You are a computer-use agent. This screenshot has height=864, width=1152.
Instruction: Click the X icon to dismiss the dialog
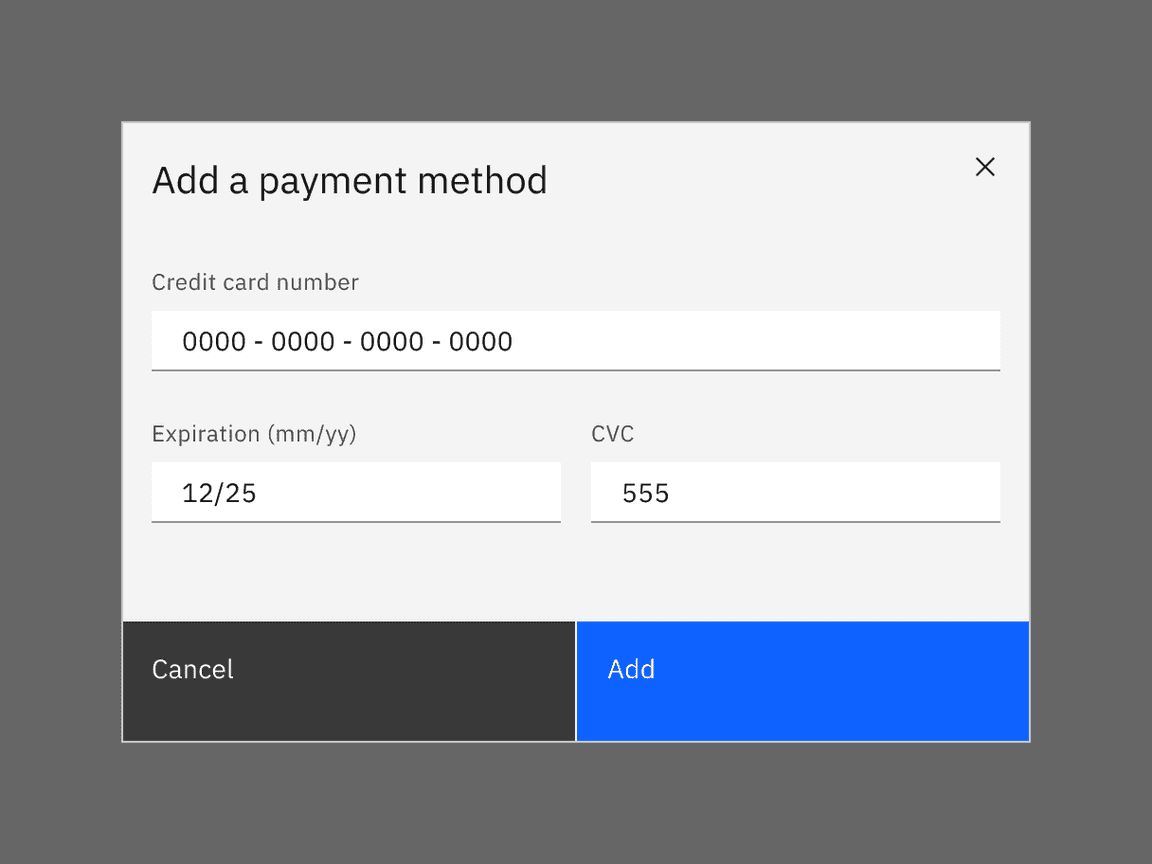coord(985,167)
